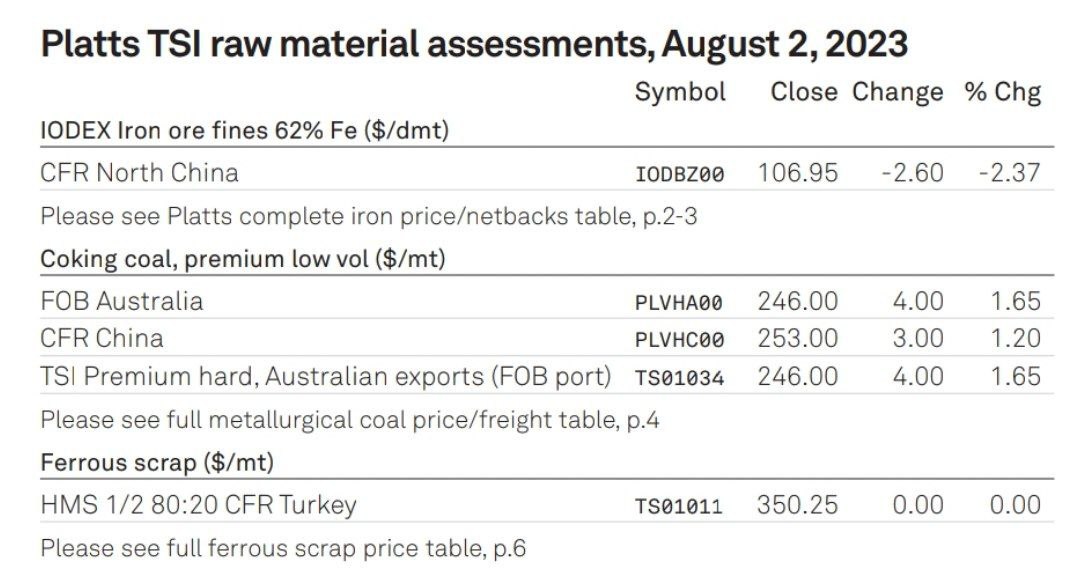Open the metallurgical coal price/freight table reference
This screenshot has height=587, width=1080.
point(350,420)
